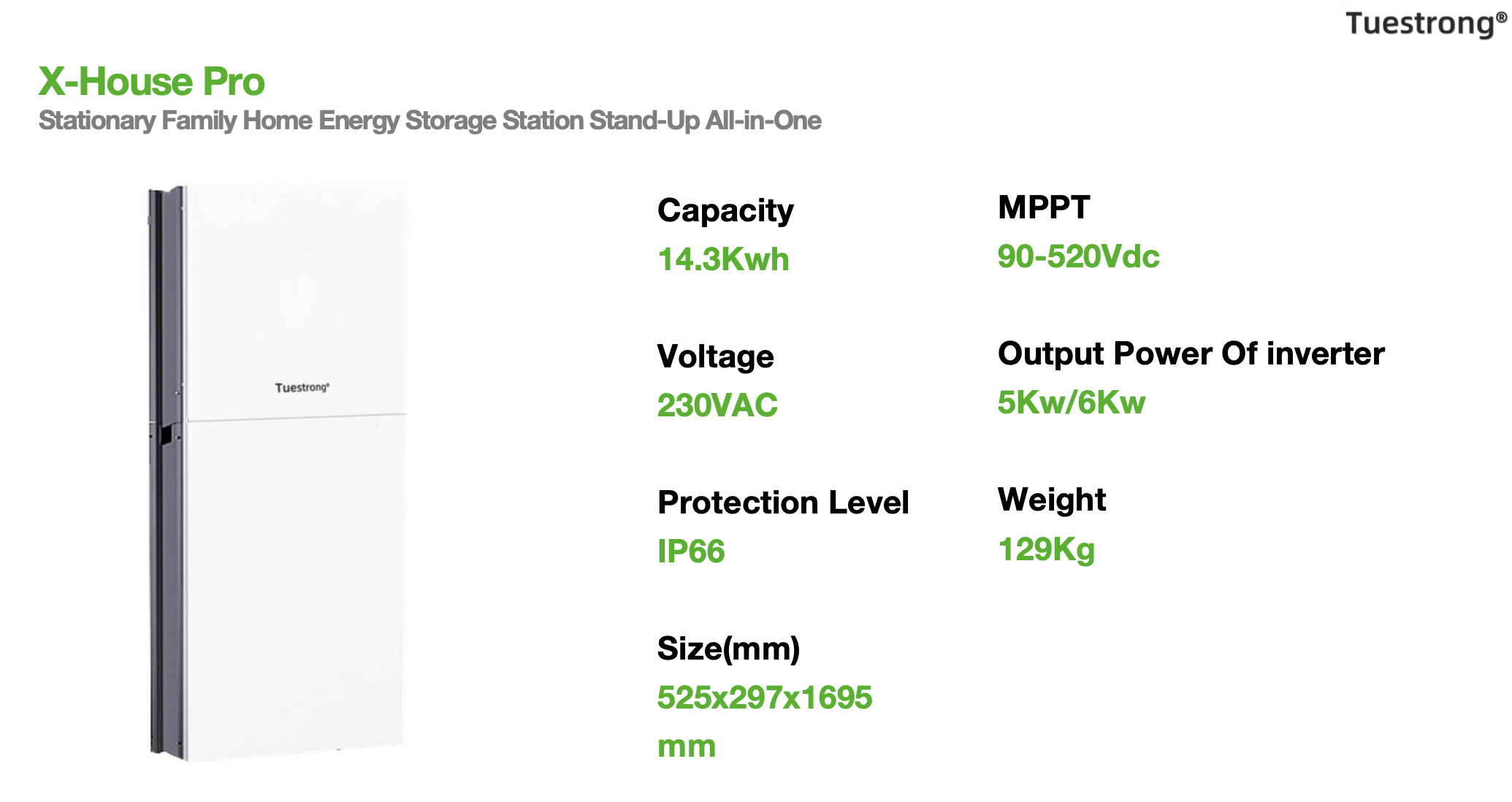Screen dimensions: 1512x802
Task: Click the 90-520Vdc value
Action: click(x=1078, y=256)
